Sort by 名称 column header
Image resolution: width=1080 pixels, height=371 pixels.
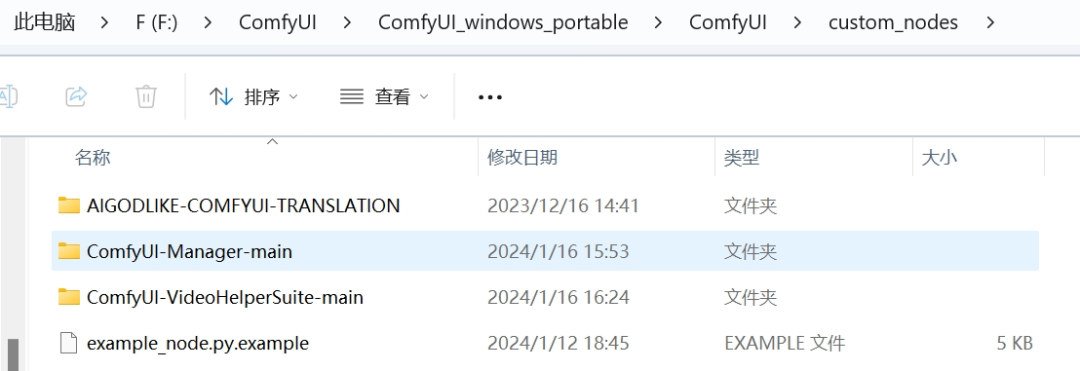[92, 158]
